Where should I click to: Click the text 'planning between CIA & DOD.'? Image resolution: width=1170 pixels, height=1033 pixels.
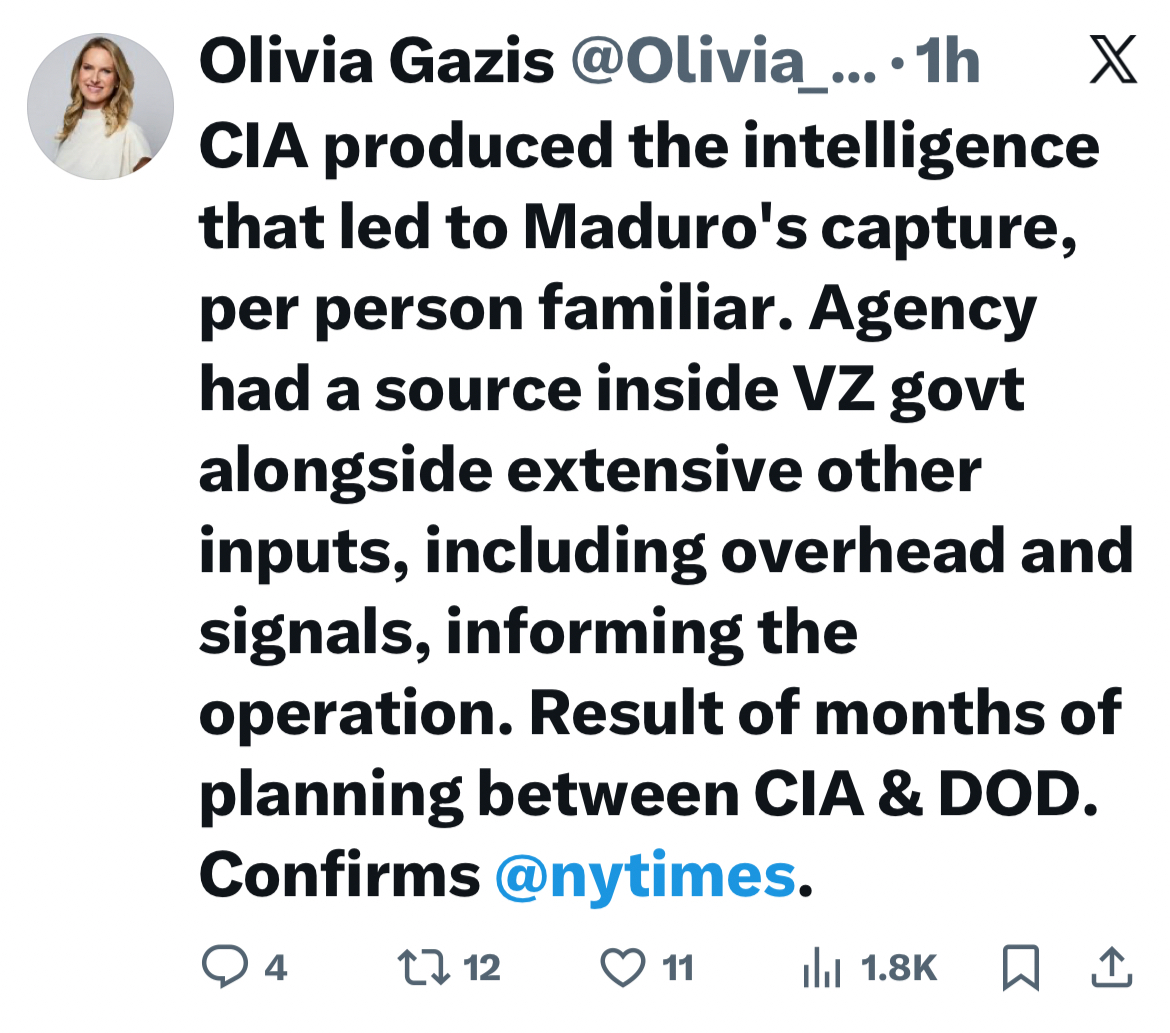(642, 793)
